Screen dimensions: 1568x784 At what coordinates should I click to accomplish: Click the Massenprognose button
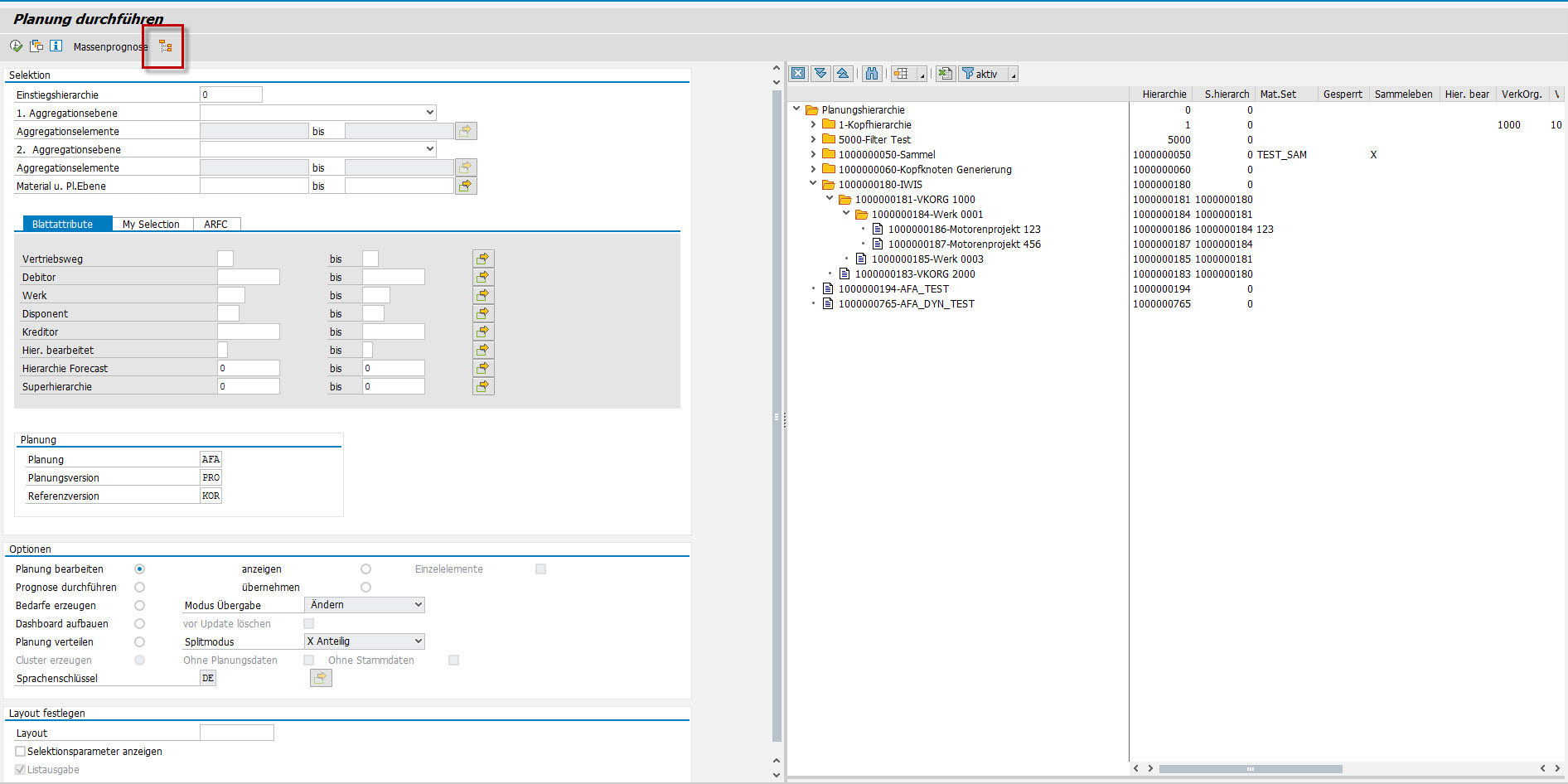pos(109,47)
